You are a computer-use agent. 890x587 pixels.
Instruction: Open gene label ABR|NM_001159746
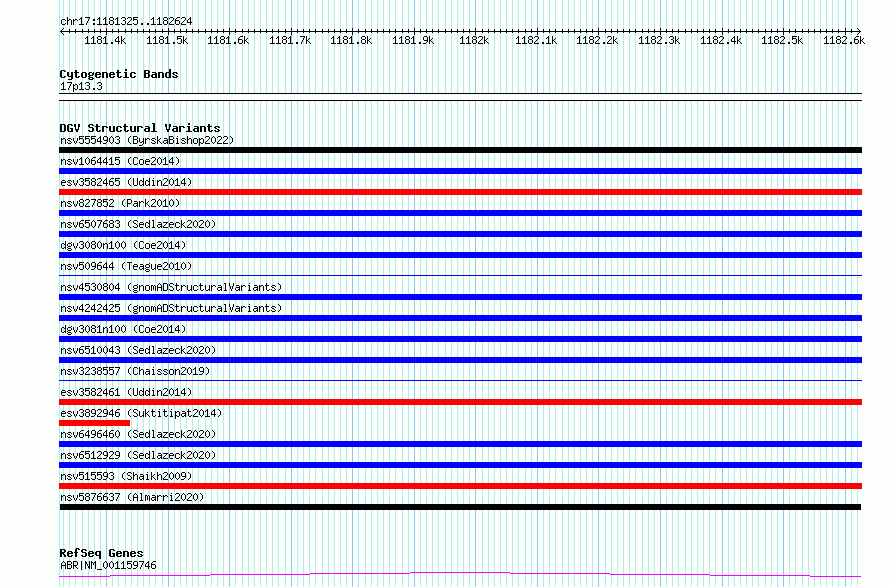pyautogui.click(x=108, y=565)
